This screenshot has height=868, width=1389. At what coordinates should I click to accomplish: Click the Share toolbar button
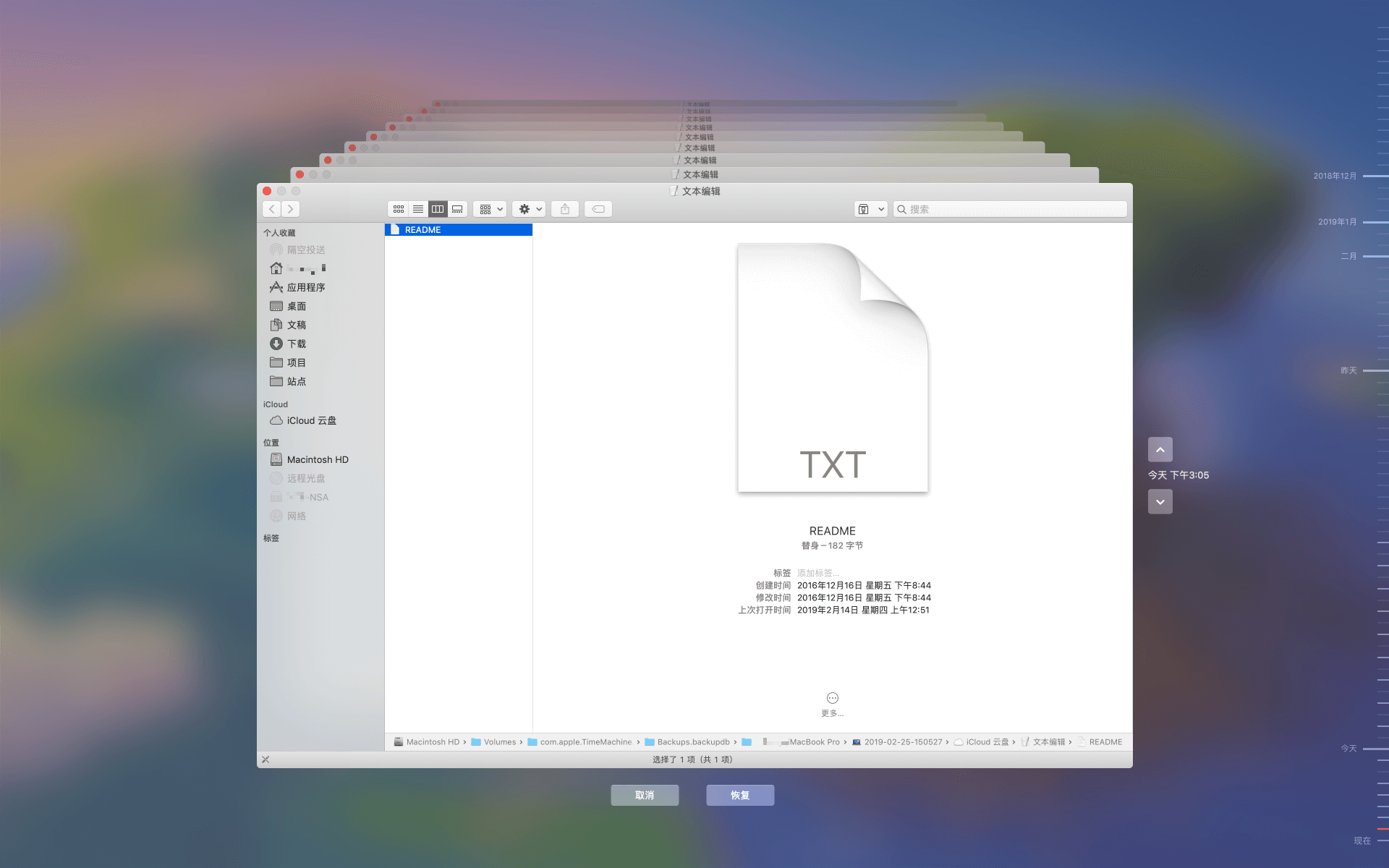[565, 209]
